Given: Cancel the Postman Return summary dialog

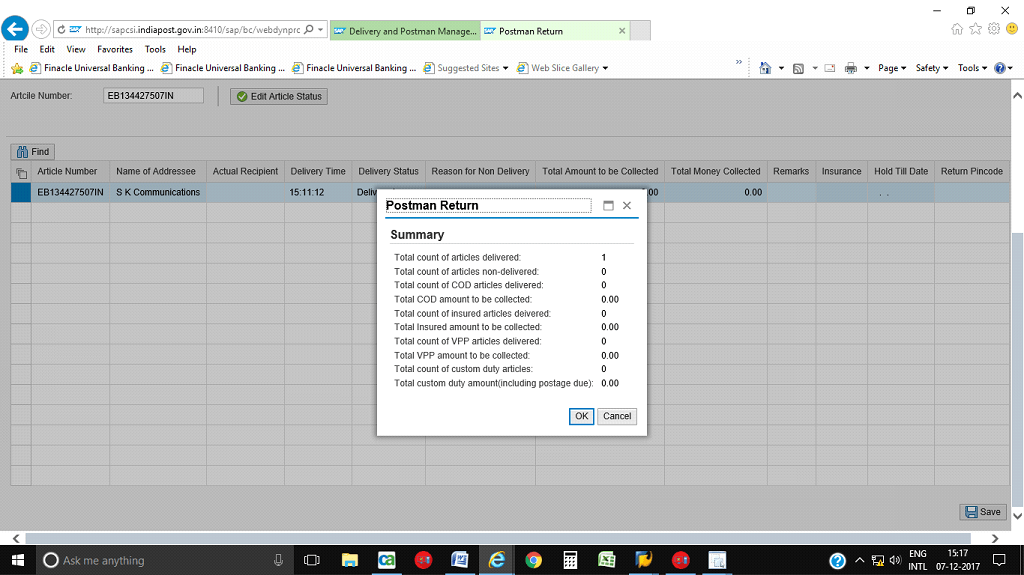Looking at the screenshot, I should click(617, 416).
